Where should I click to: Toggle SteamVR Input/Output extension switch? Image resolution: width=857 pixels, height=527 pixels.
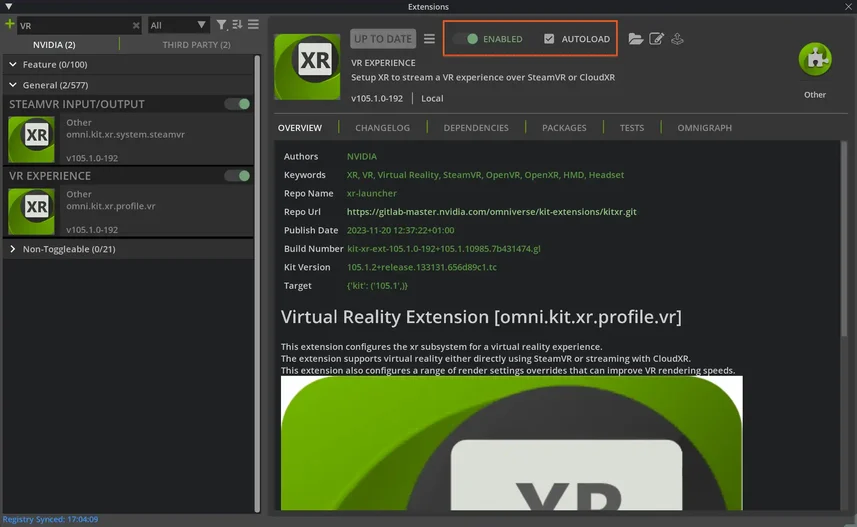point(237,104)
